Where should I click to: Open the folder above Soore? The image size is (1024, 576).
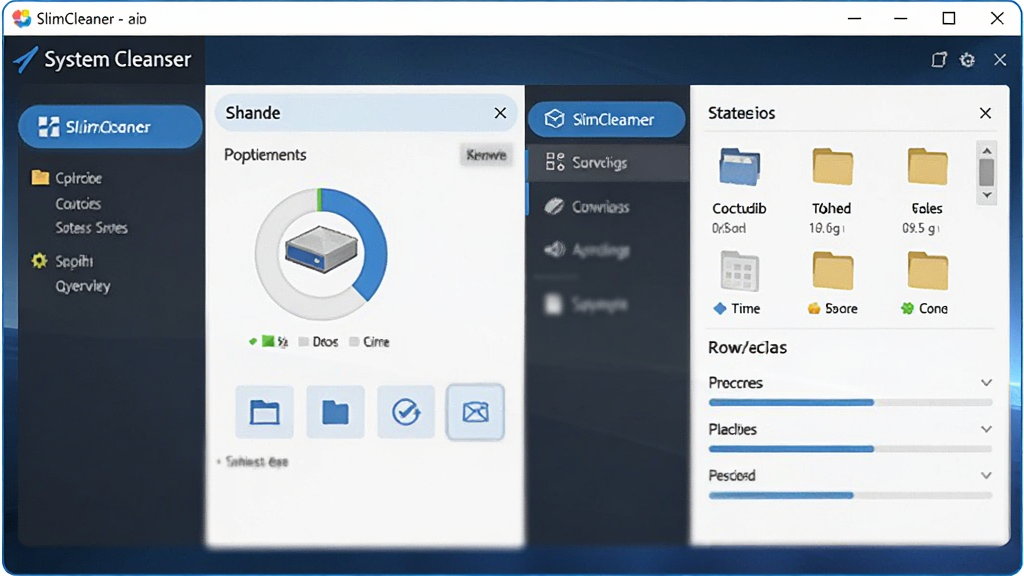tap(833, 271)
